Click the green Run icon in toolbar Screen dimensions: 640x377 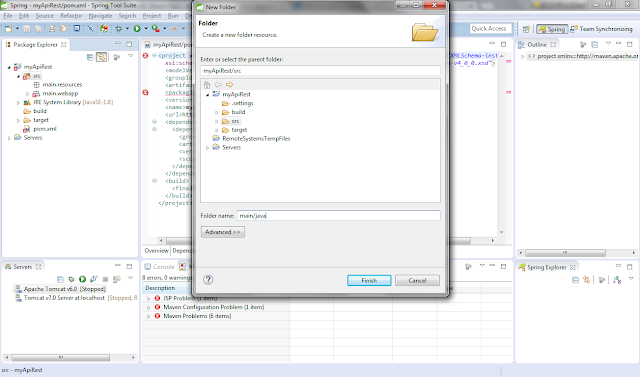tap(137, 29)
